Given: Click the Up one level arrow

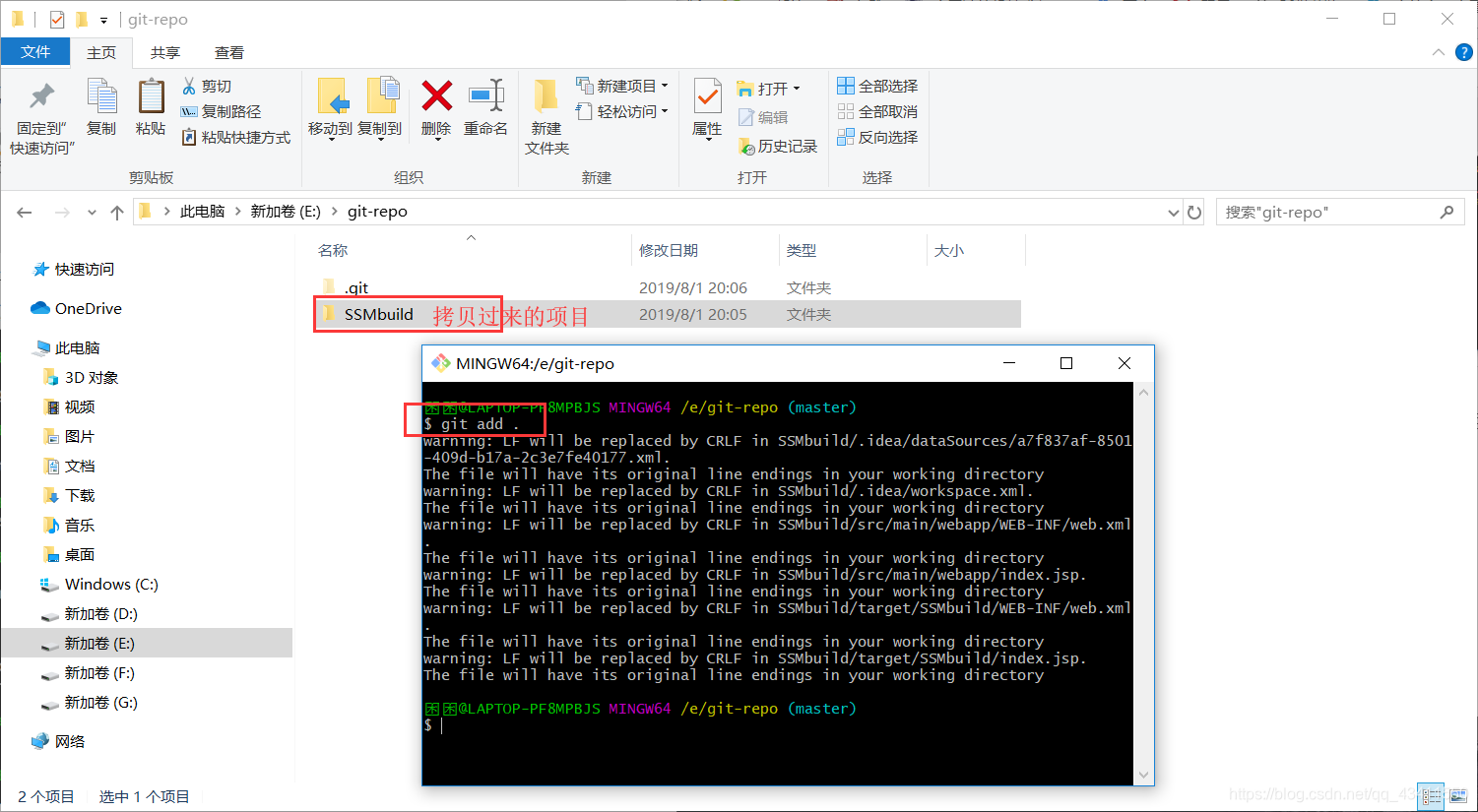Looking at the screenshot, I should click(x=117, y=212).
